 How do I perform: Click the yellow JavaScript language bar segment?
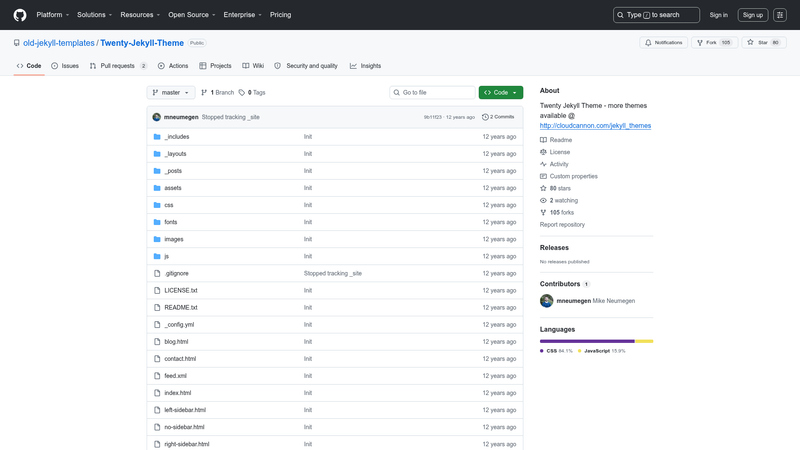pyautogui.click(x=644, y=341)
